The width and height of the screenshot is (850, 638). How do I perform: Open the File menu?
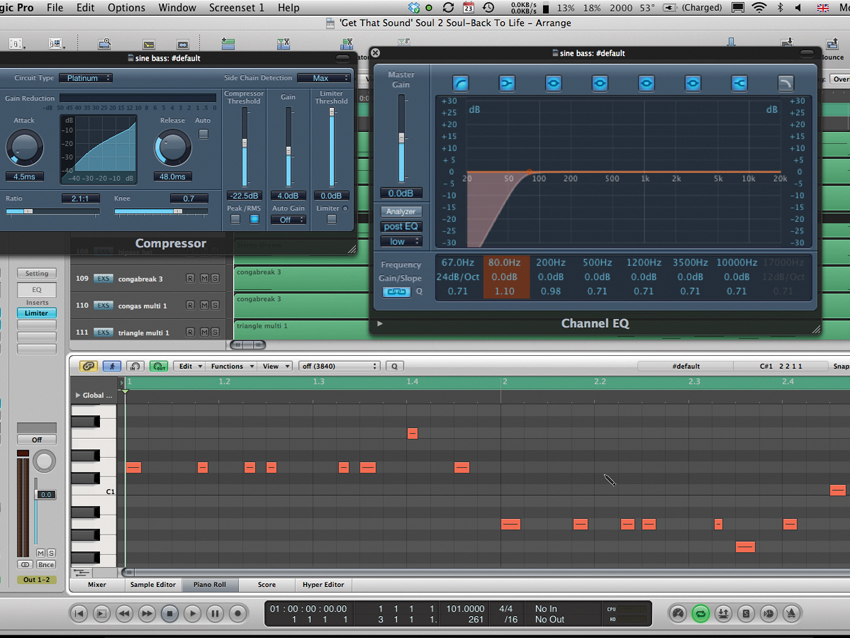(x=55, y=8)
